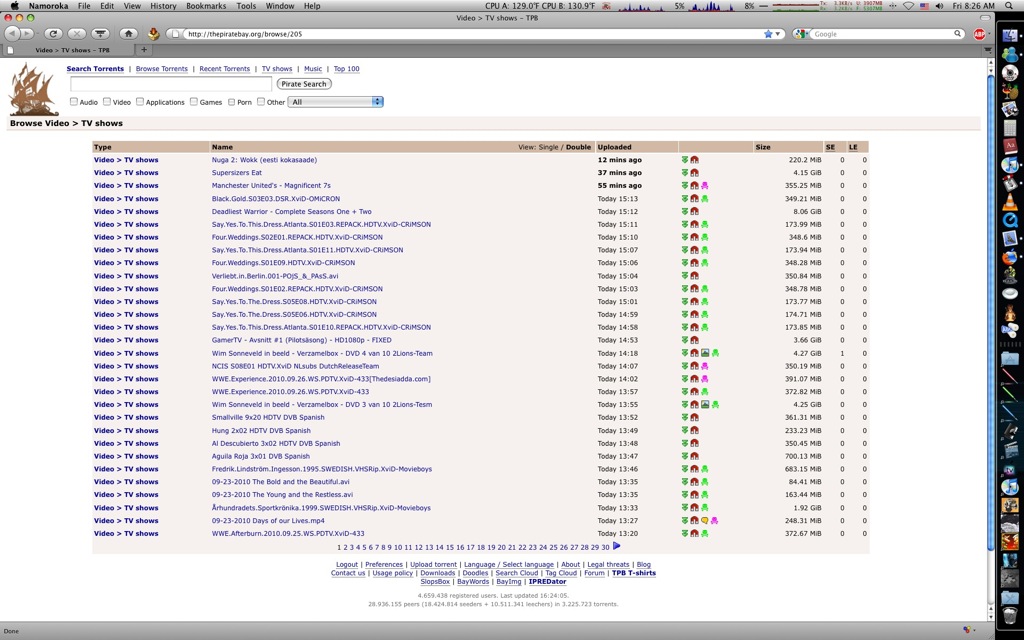Open the Tools menu
The height and width of the screenshot is (640, 1024).
(x=246, y=5)
